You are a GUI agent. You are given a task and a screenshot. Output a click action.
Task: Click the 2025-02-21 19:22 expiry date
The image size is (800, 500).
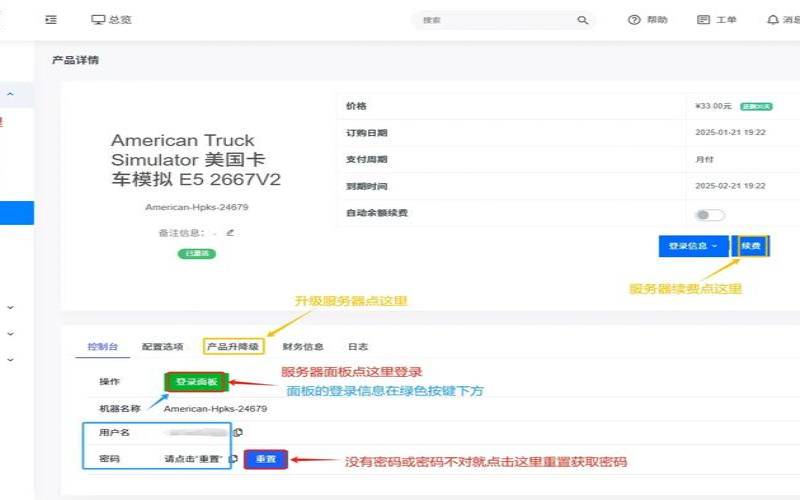coord(730,186)
